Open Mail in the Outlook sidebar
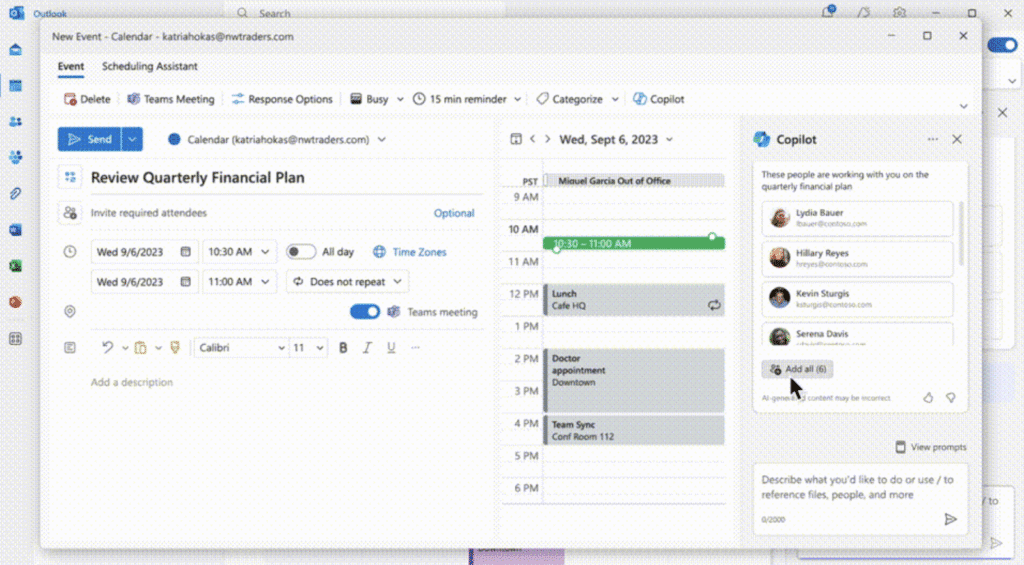The image size is (1024, 565). pos(16,50)
